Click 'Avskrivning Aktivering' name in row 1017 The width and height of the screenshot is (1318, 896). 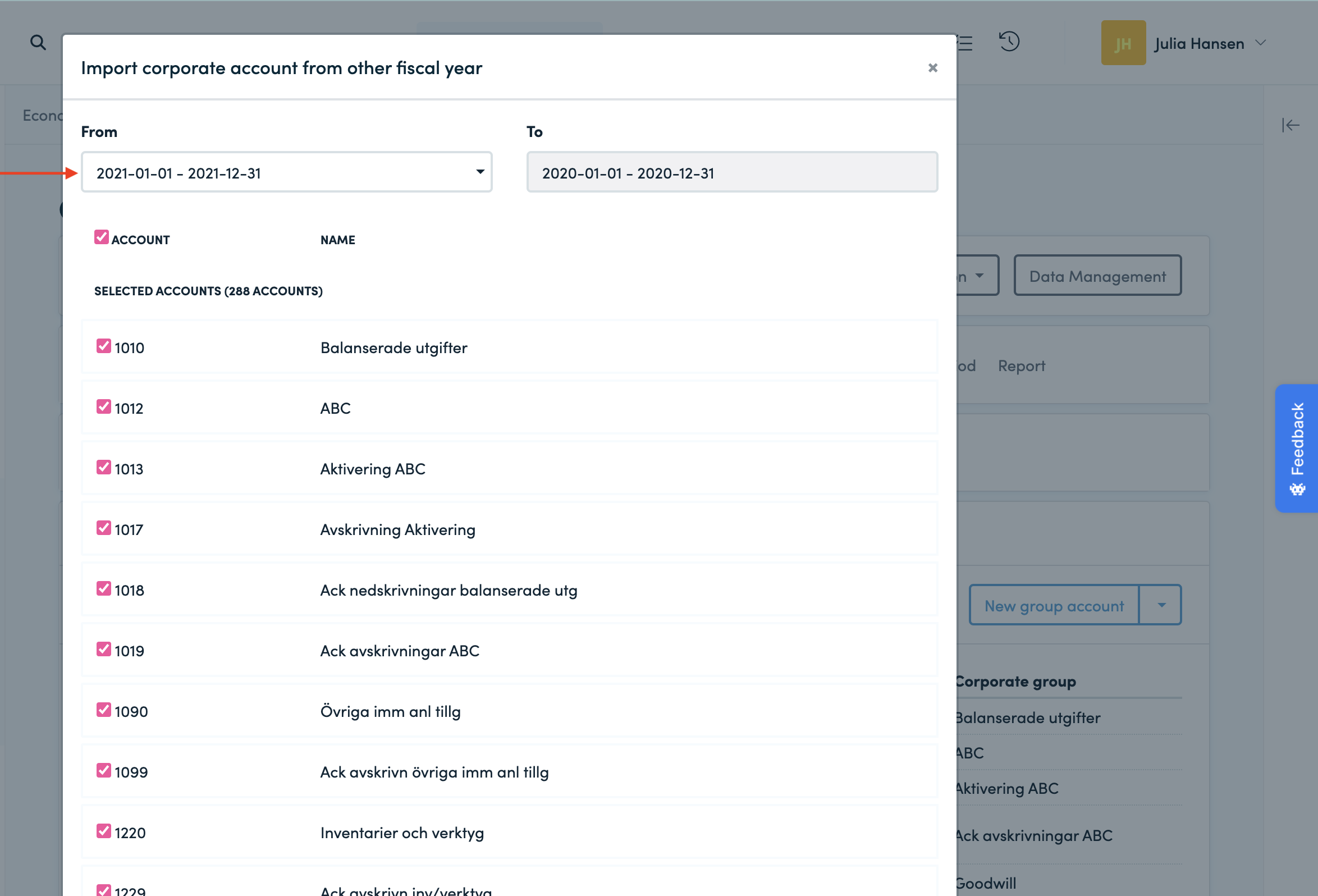[397, 529]
